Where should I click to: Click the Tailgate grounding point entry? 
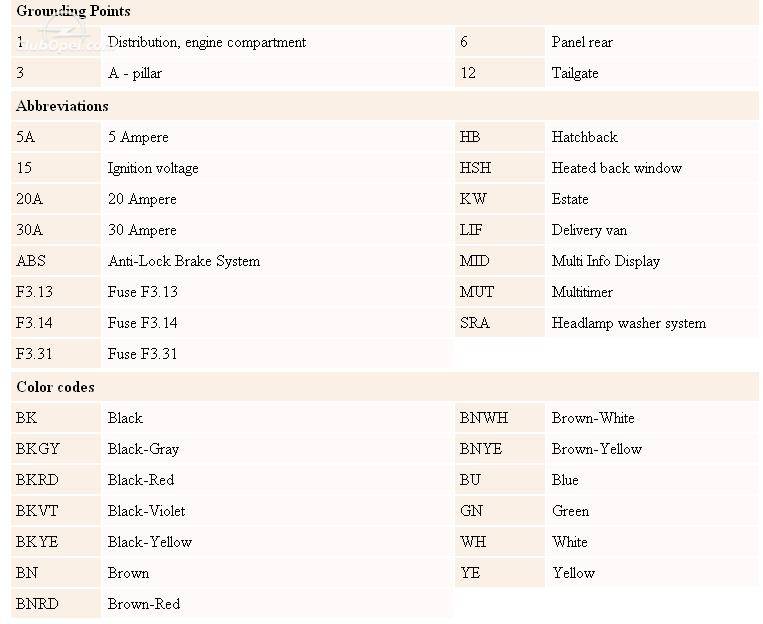(x=575, y=73)
